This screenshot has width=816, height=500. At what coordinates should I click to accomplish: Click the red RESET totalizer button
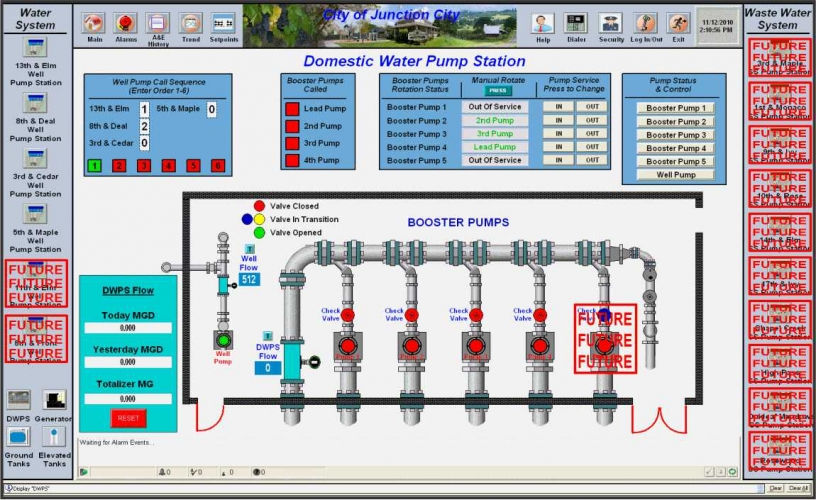[128, 418]
